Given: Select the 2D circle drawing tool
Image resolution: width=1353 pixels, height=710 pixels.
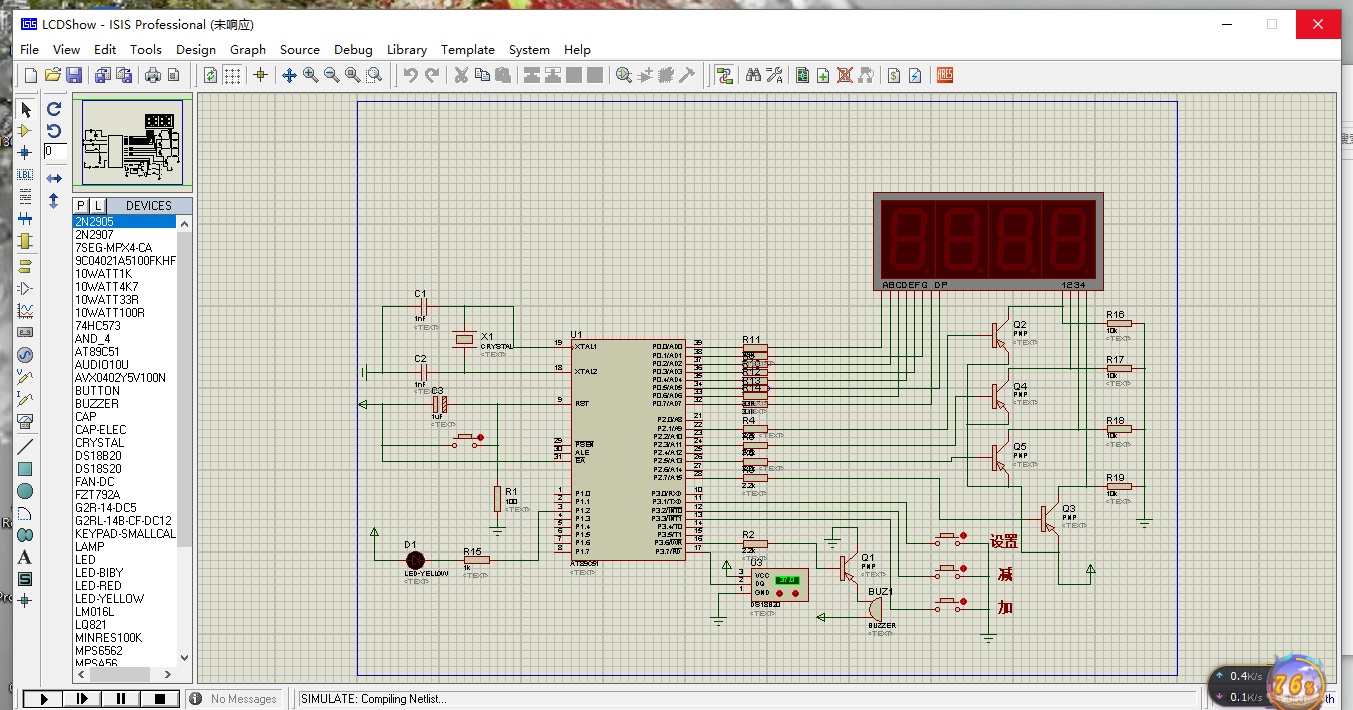Looking at the screenshot, I should pyautogui.click(x=25, y=491).
